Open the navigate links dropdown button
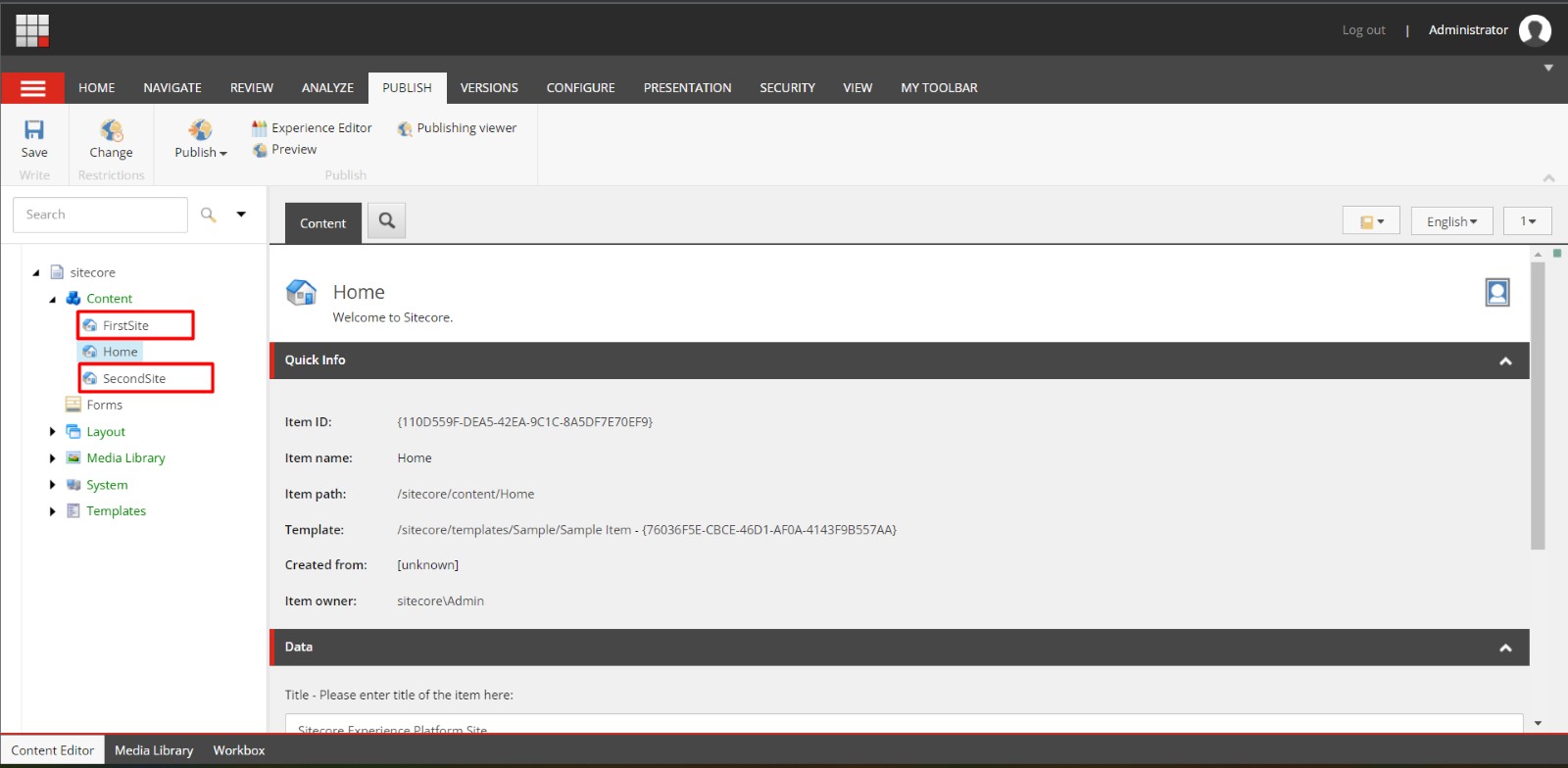1568x768 pixels. [x=1371, y=221]
